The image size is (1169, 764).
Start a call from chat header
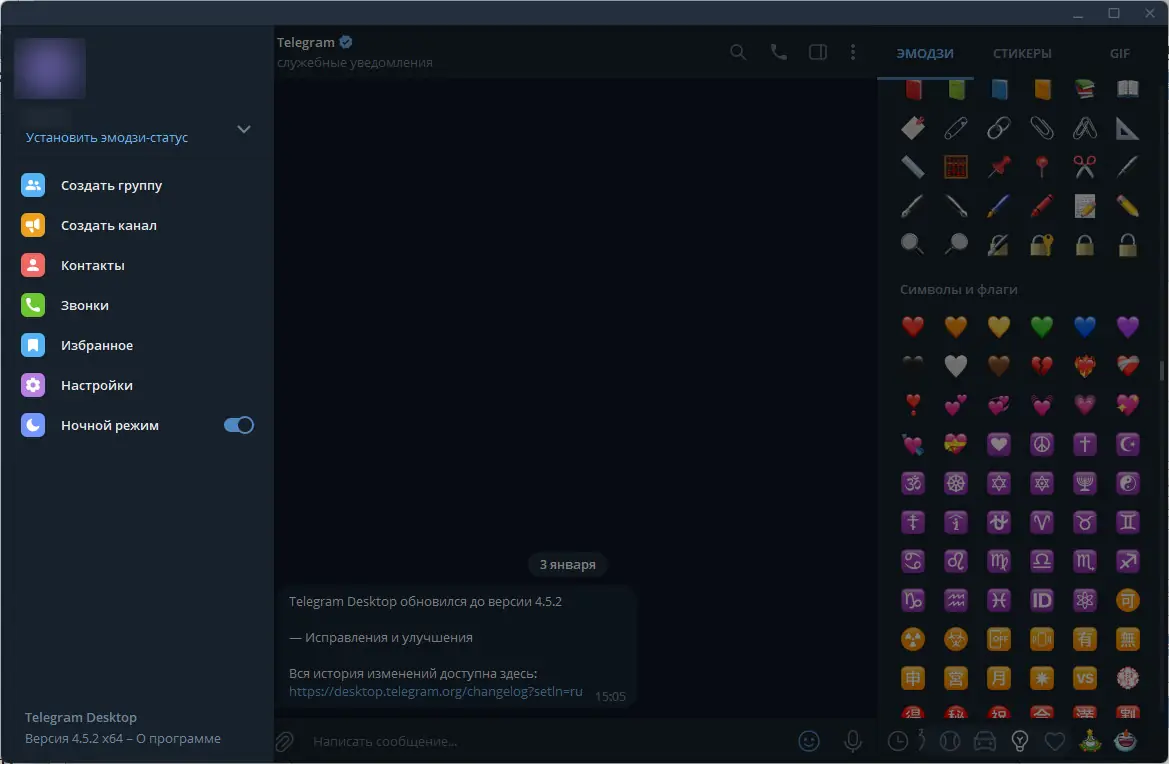(x=778, y=52)
